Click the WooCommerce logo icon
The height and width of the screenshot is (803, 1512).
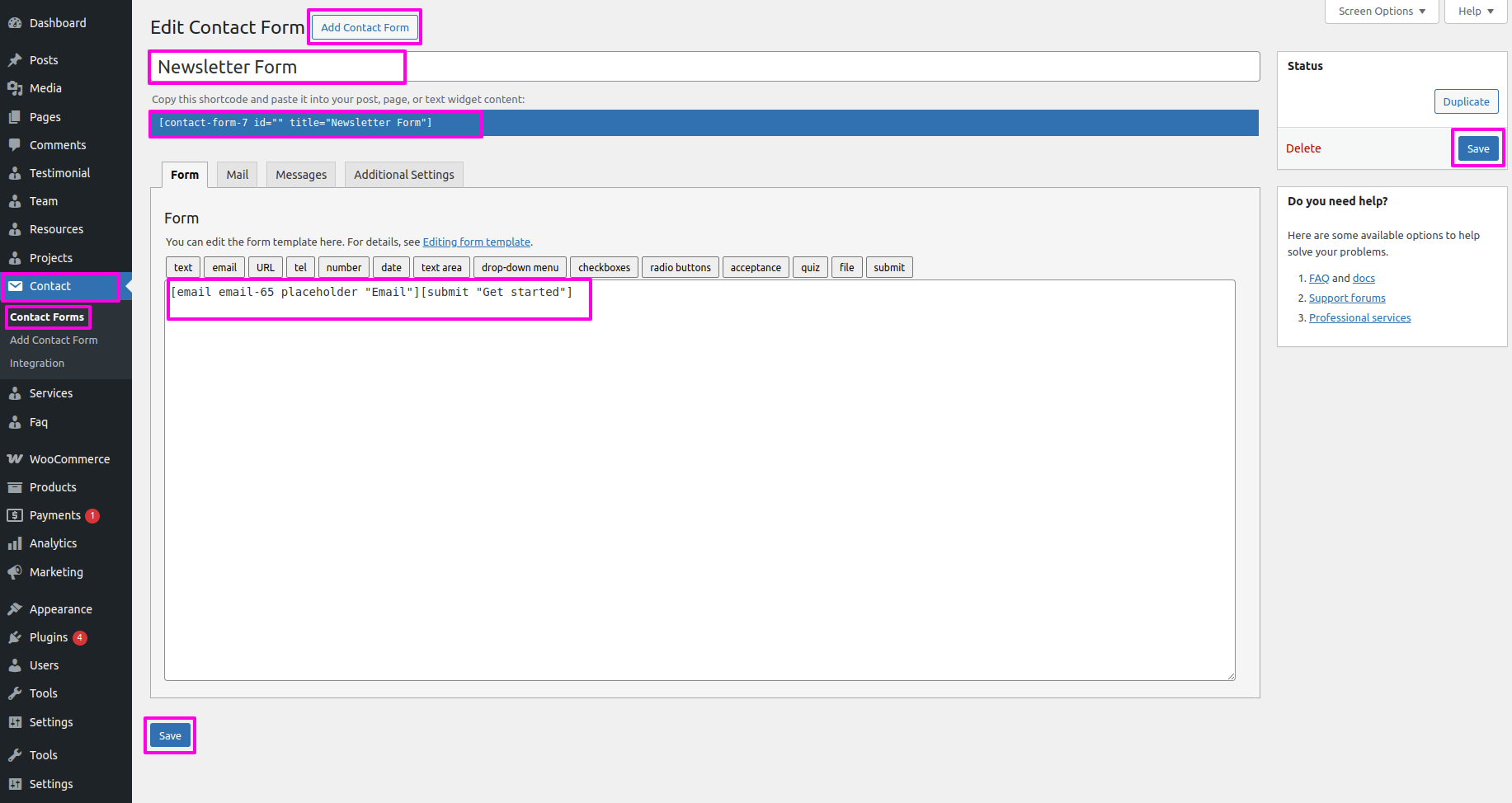[15, 459]
